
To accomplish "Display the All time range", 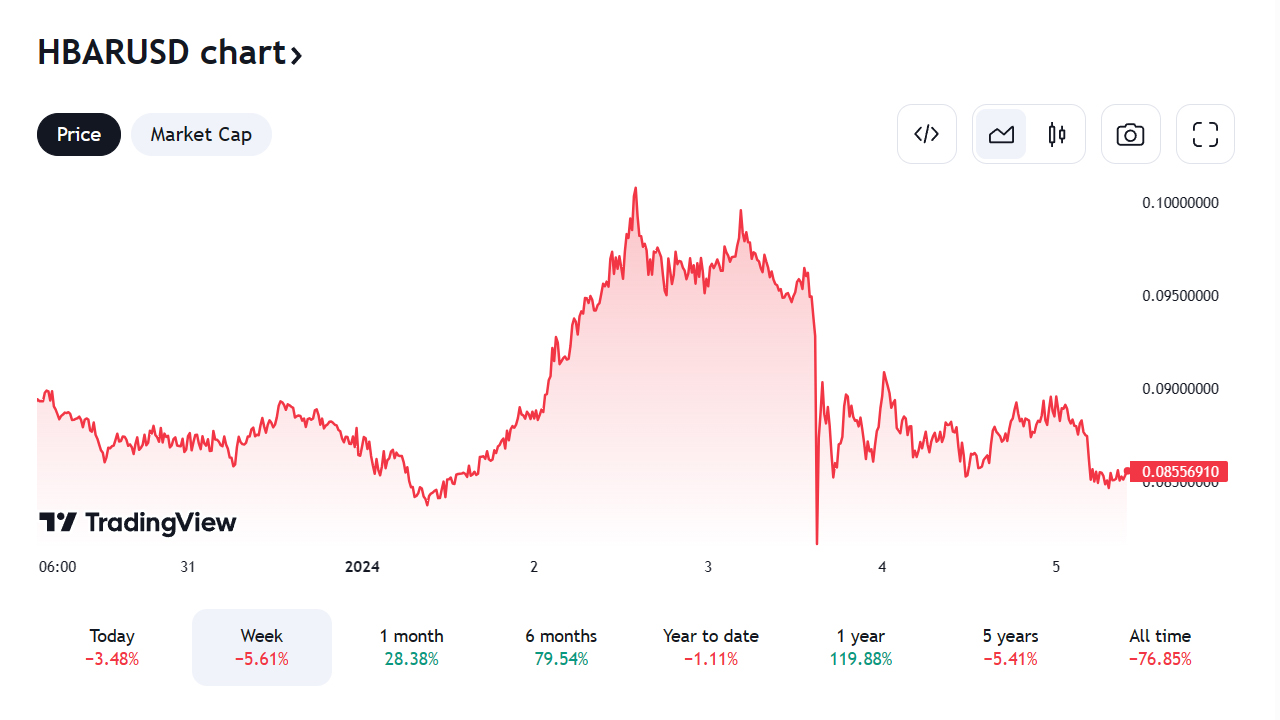I will pos(1160,647).
